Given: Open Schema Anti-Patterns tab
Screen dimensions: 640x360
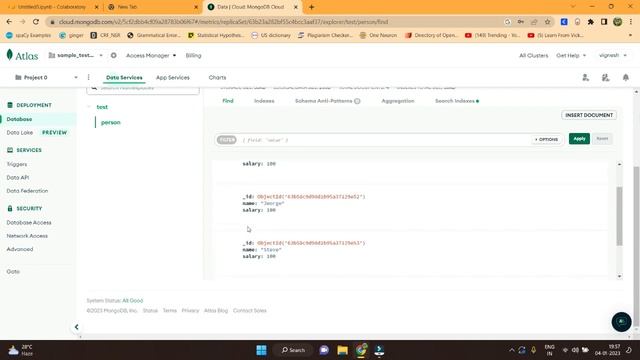Looking at the screenshot, I should tap(323, 101).
